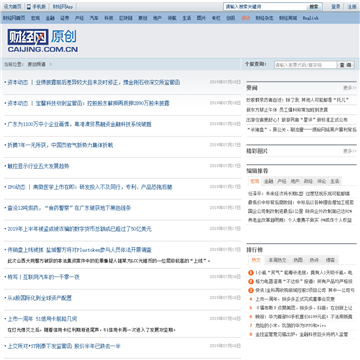Click the top 搜索 search button
This screenshot has height=360, width=360.
(x=314, y=6)
